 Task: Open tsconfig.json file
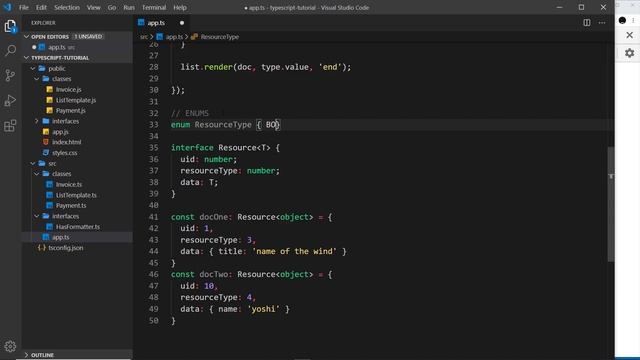(x=66, y=248)
